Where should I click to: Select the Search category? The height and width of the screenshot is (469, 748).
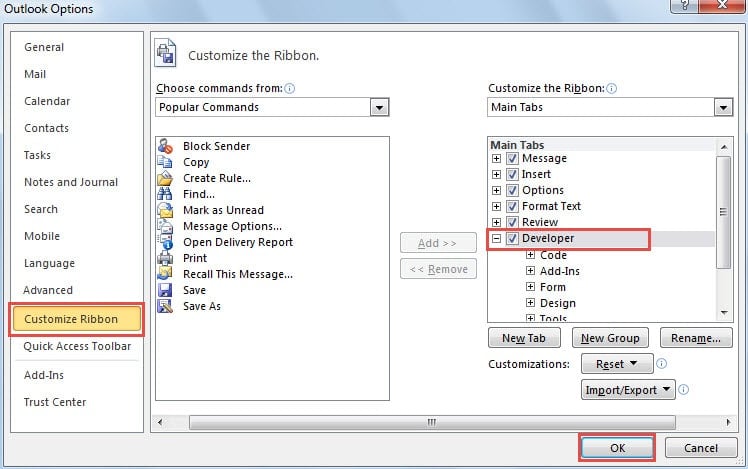[x=41, y=209]
